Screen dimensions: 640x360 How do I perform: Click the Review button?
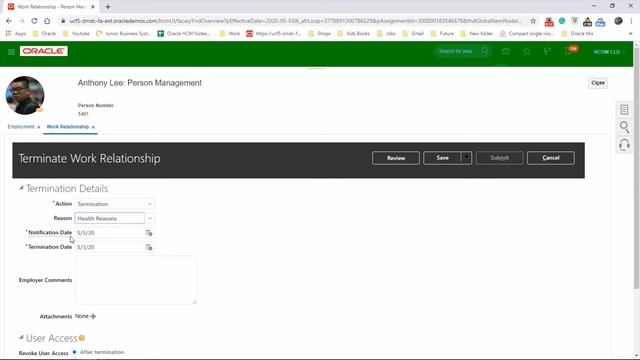(x=396, y=158)
